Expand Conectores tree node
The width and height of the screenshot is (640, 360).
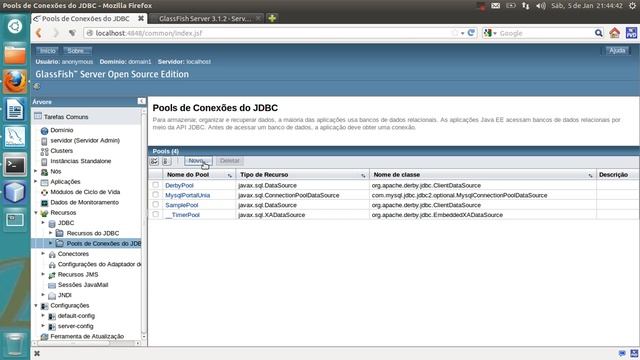43,253
